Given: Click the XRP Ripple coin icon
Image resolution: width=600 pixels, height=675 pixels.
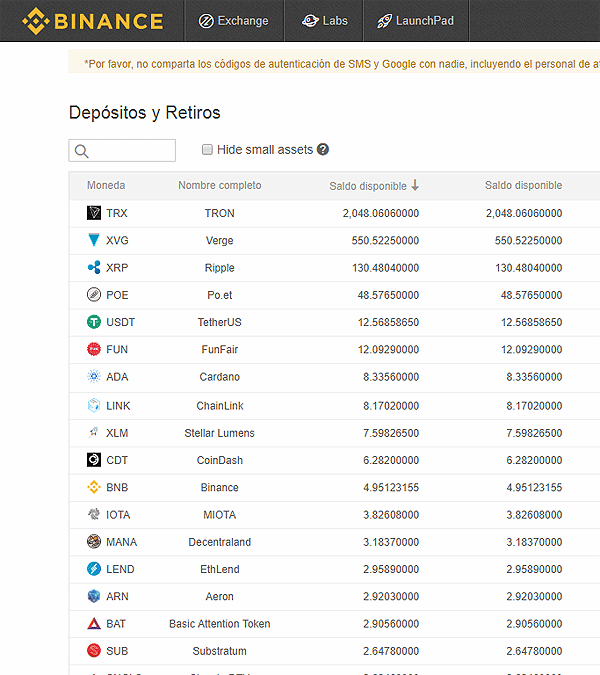Looking at the screenshot, I should pyautogui.click(x=94, y=267).
